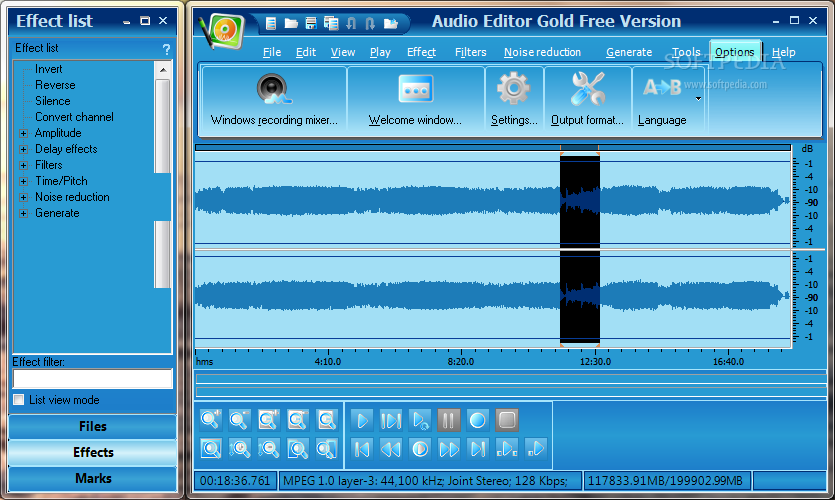Select the Convert channel effect
This screenshot has width=835, height=500.
click(74, 117)
